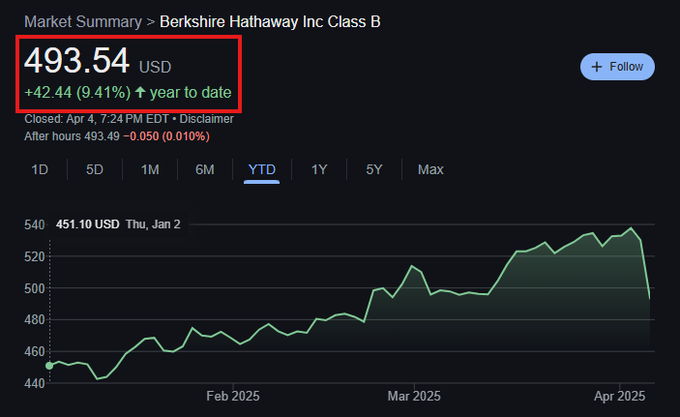Click the Mar 2025 axis label

413,395
